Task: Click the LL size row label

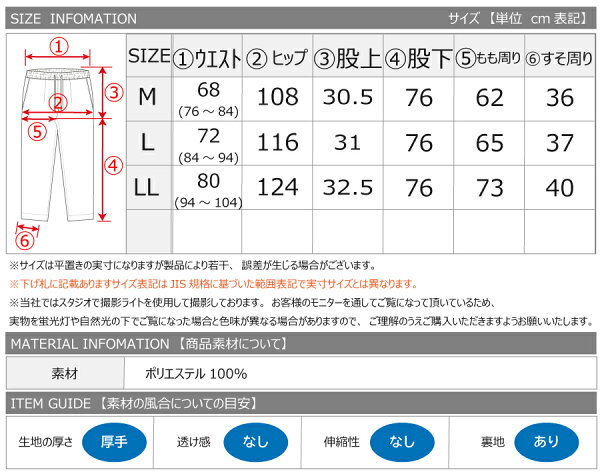Action: [148, 188]
